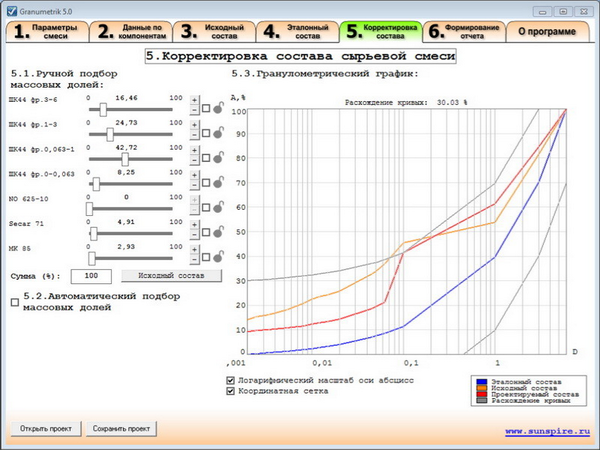Check the box for ШК44 фр.0,063-1

click(x=206, y=158)
